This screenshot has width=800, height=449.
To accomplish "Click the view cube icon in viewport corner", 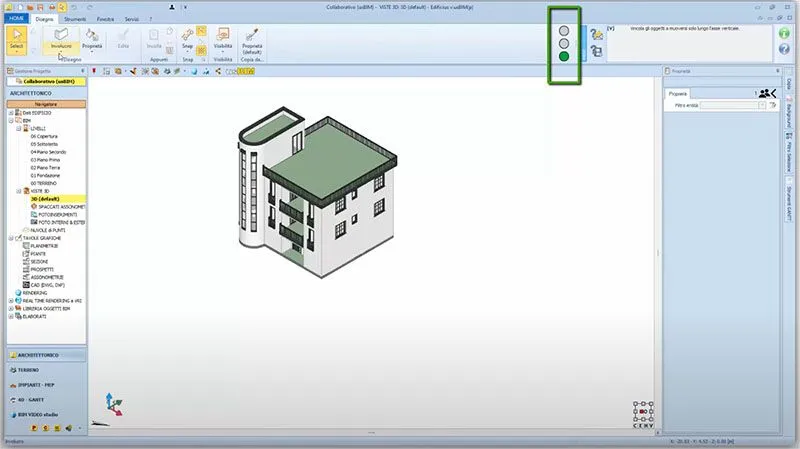I will 642,412.
